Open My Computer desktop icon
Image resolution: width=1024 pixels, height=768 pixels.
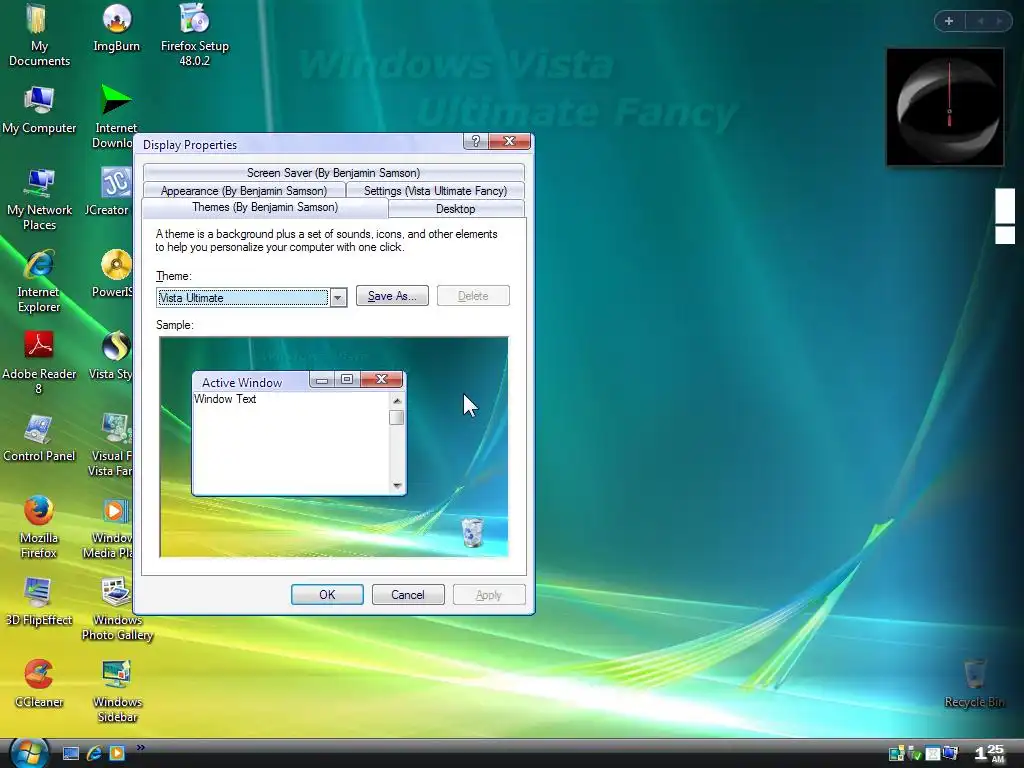[39, 110]
